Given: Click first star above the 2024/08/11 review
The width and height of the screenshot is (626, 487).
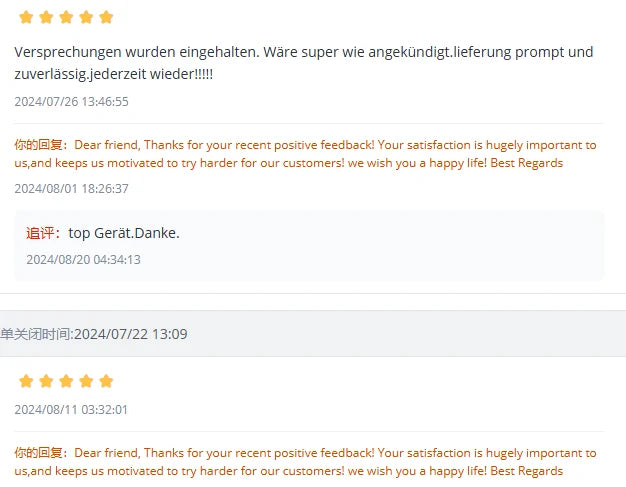Looking at the screenshot, I should click(x=26, y=381).
